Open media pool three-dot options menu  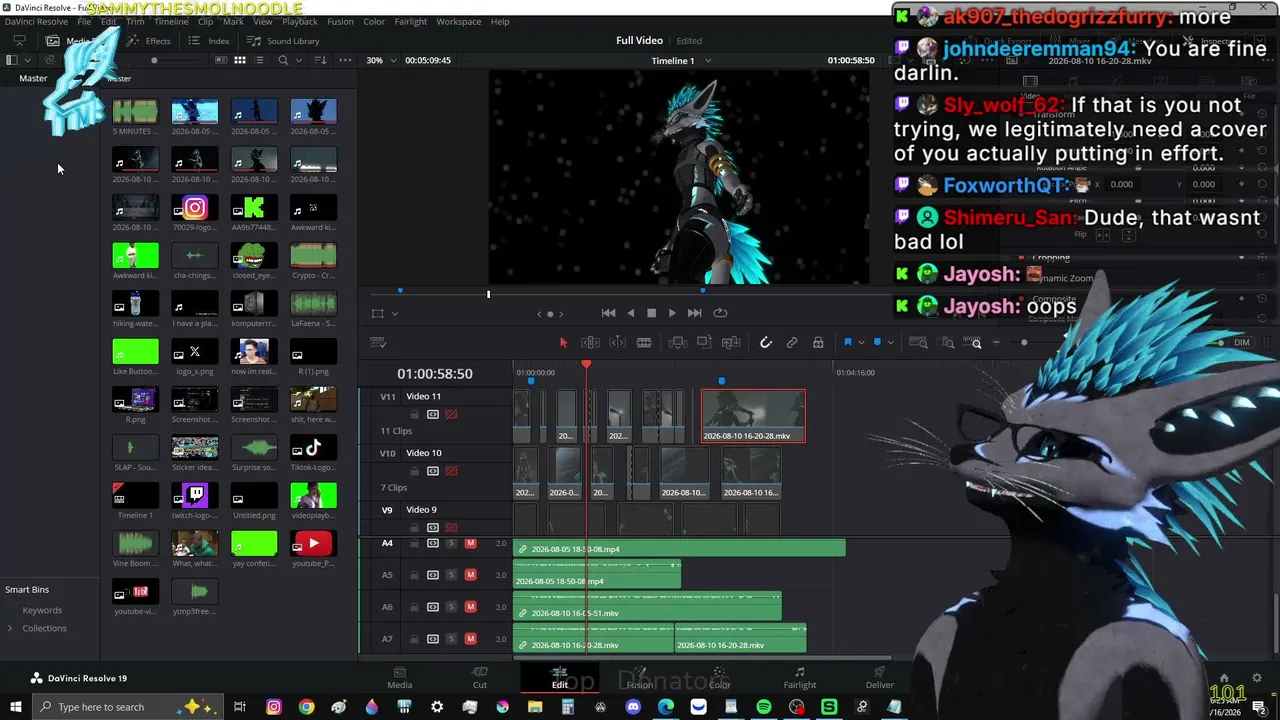pyautogui.click(x=347, y=60)
